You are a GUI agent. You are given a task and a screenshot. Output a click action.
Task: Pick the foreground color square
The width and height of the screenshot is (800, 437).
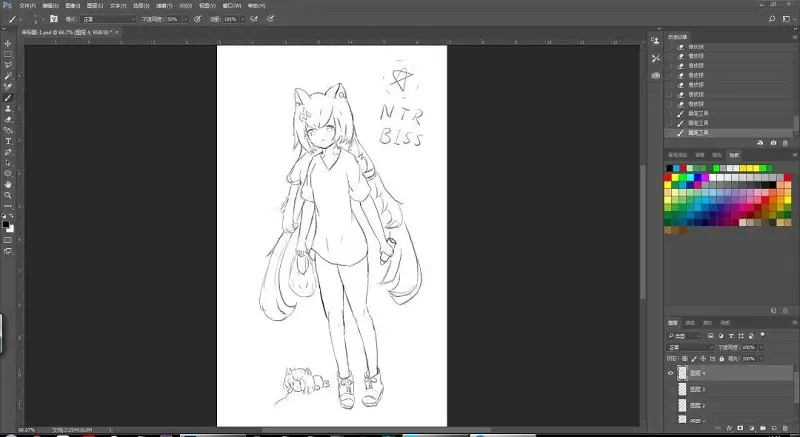6,224
